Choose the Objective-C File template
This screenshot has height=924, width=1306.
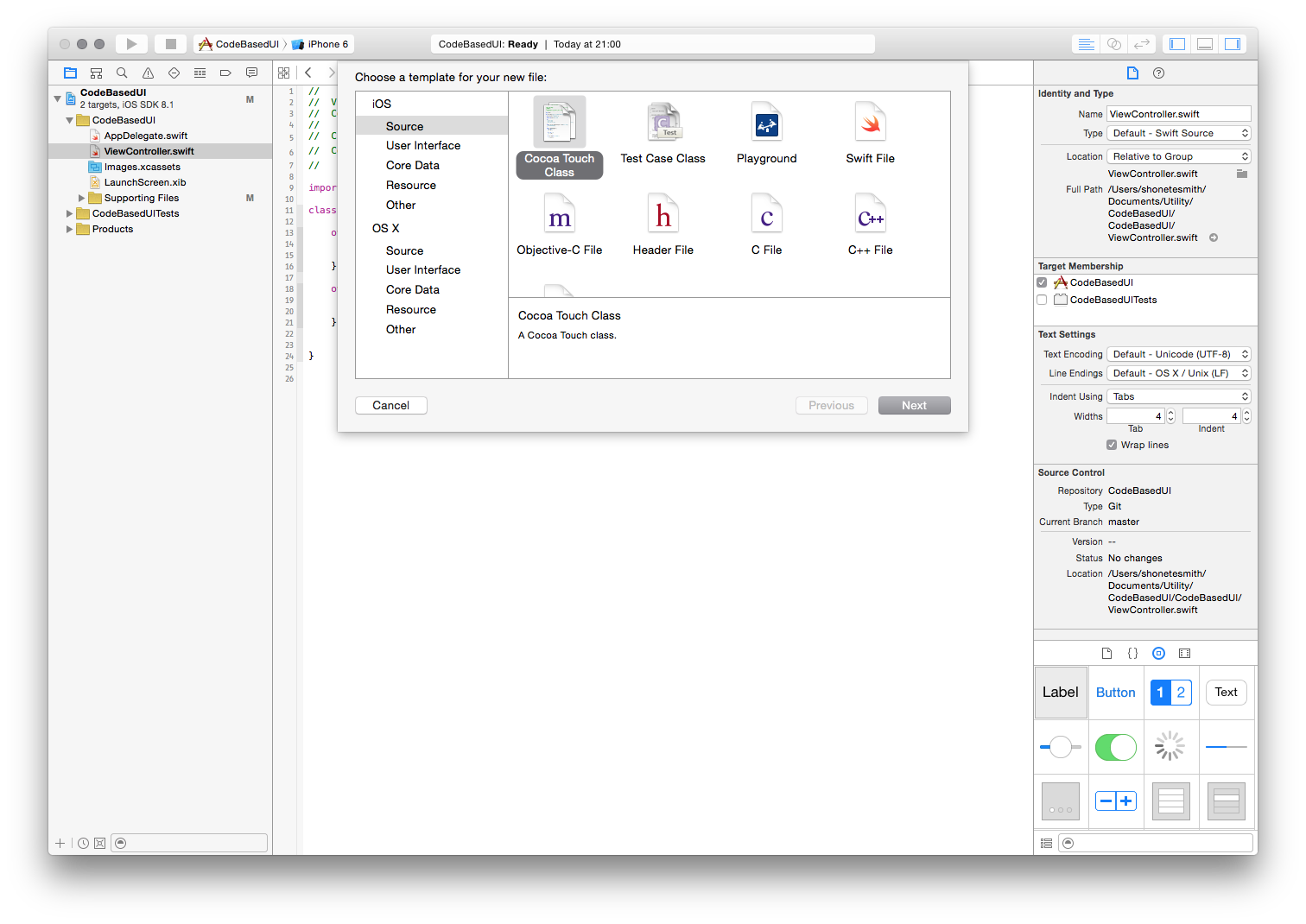pyautogui.click(x=560, y=225)
